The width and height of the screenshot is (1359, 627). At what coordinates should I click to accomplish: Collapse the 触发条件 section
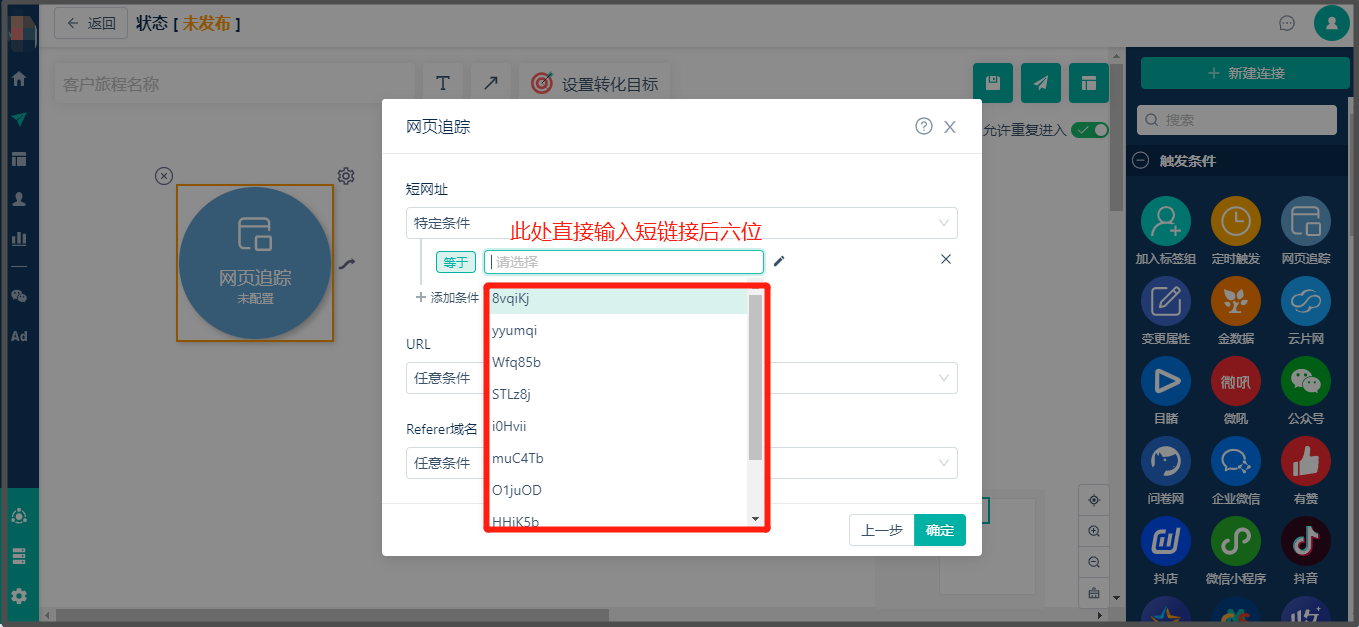(1140, 160)
